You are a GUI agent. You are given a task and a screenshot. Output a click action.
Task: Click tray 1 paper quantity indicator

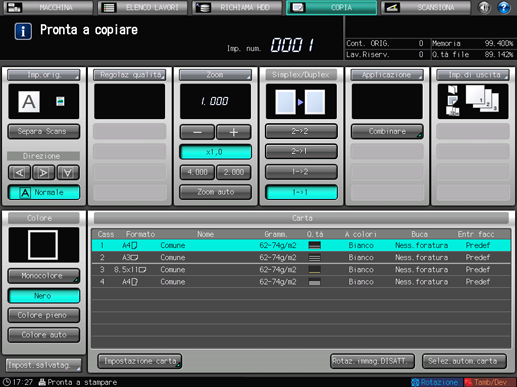(x=314, y=245)
